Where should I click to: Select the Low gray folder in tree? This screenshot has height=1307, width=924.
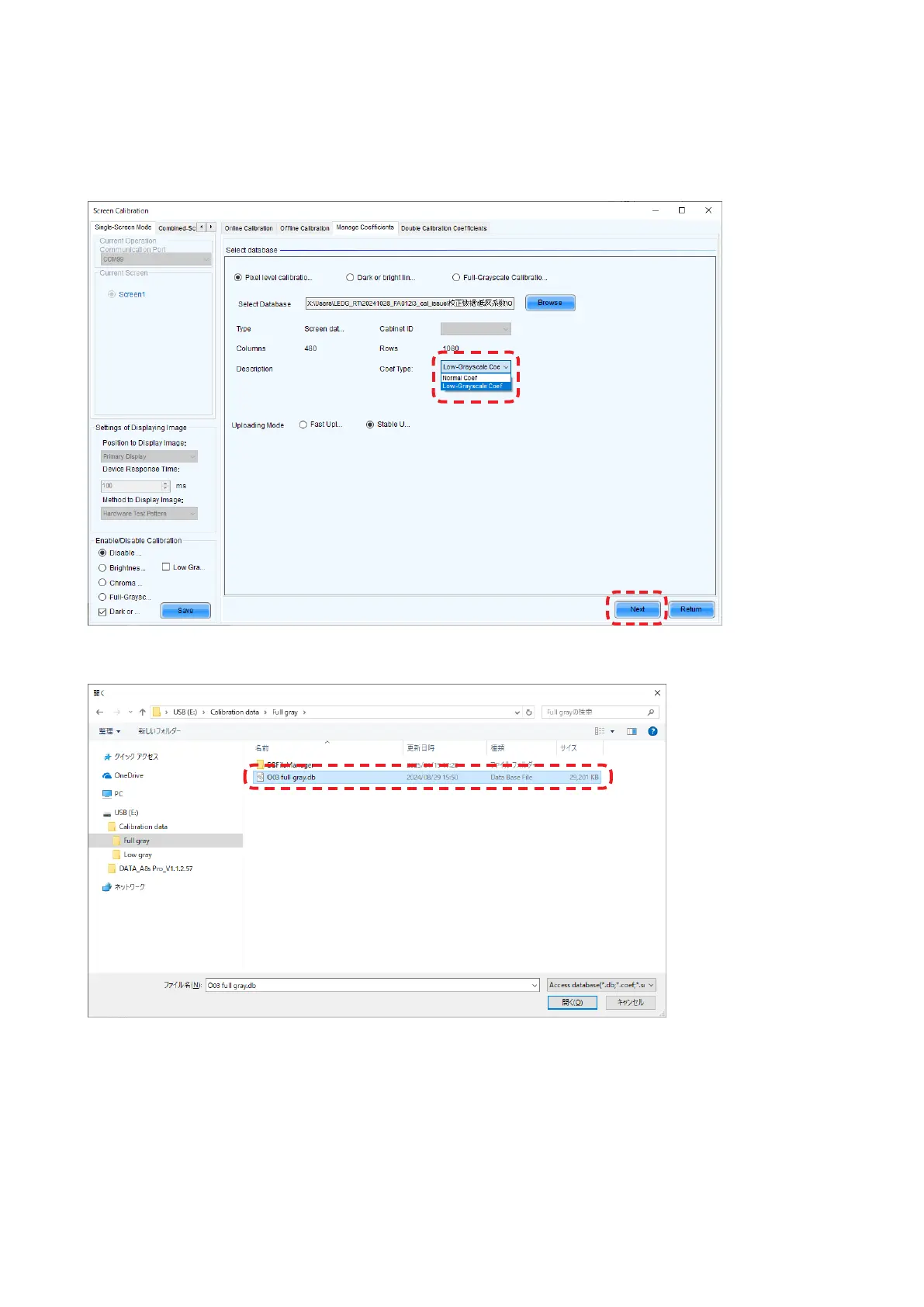coord(137,855)
